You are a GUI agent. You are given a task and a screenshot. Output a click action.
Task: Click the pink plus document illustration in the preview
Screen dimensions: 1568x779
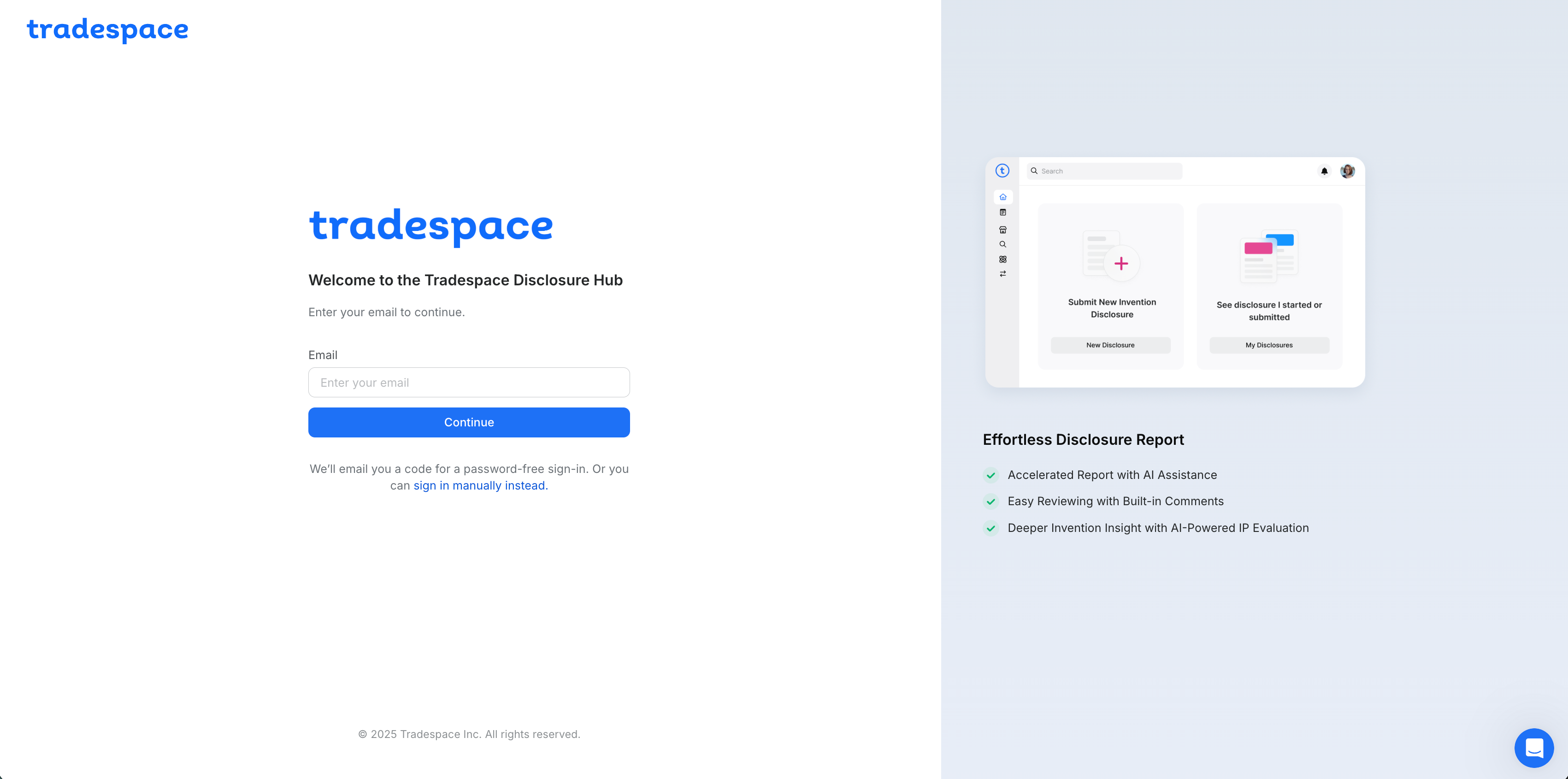click(1112, 256)
